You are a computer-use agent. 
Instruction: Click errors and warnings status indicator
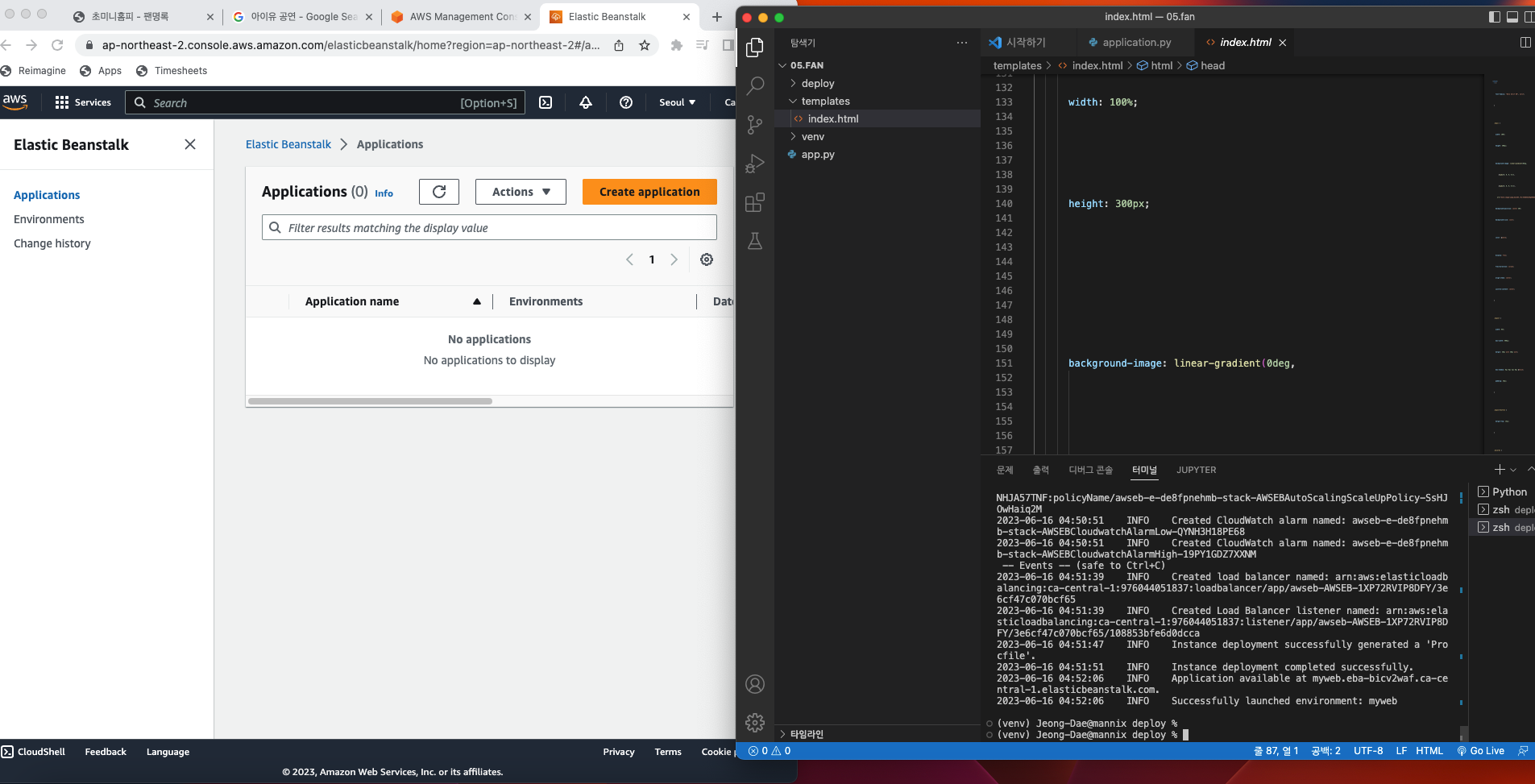[770, 751]
